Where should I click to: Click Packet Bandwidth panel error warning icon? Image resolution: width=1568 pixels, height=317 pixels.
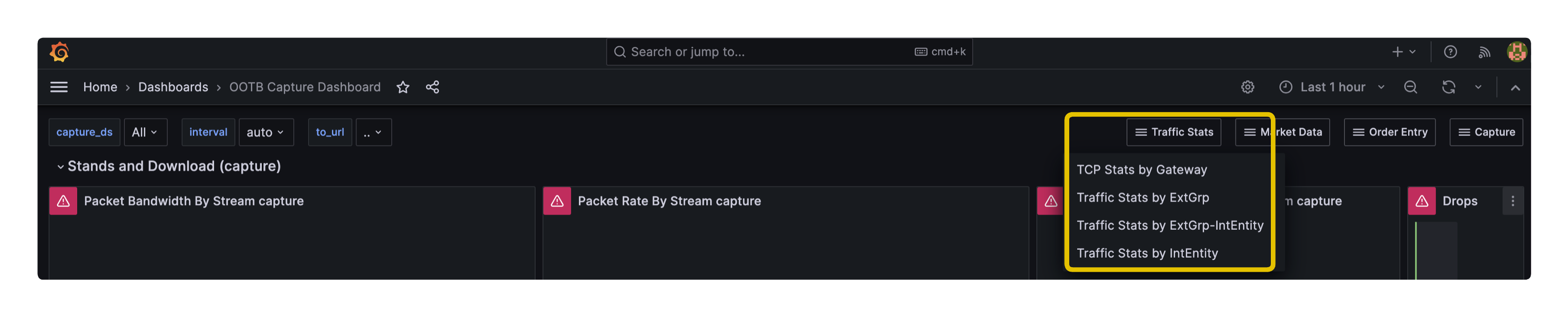point(63,201)
